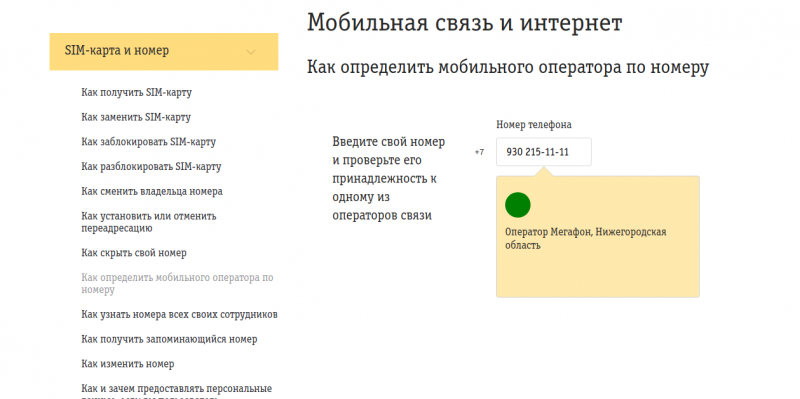800x399 pixels.
Task: Click the +7 country code prefix
Action: pyautogui.click(x=479, y=152)
